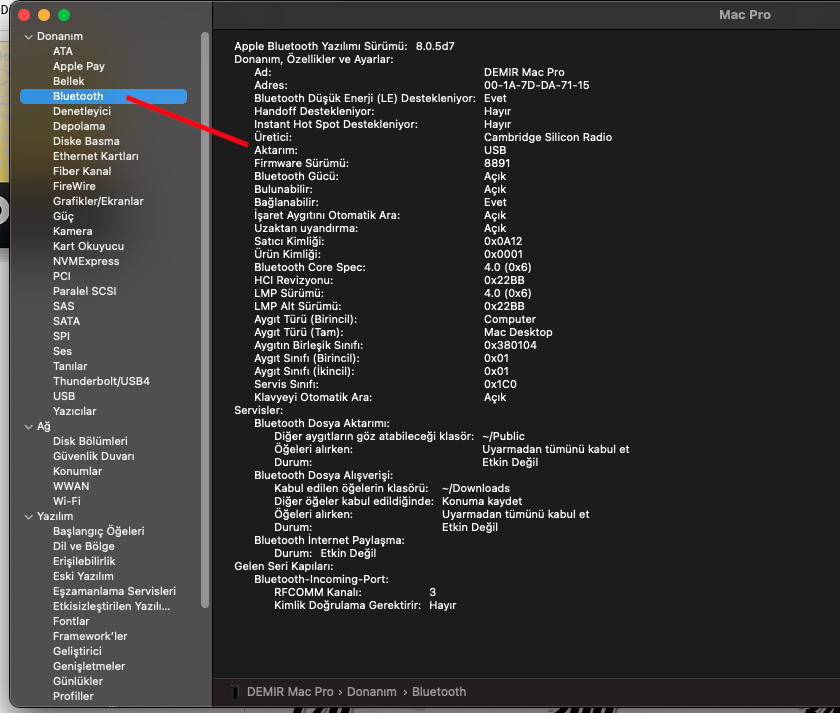Collapse the Ağ section
Viewport: 840px width, 713px height.
click(x=28, y=427)
